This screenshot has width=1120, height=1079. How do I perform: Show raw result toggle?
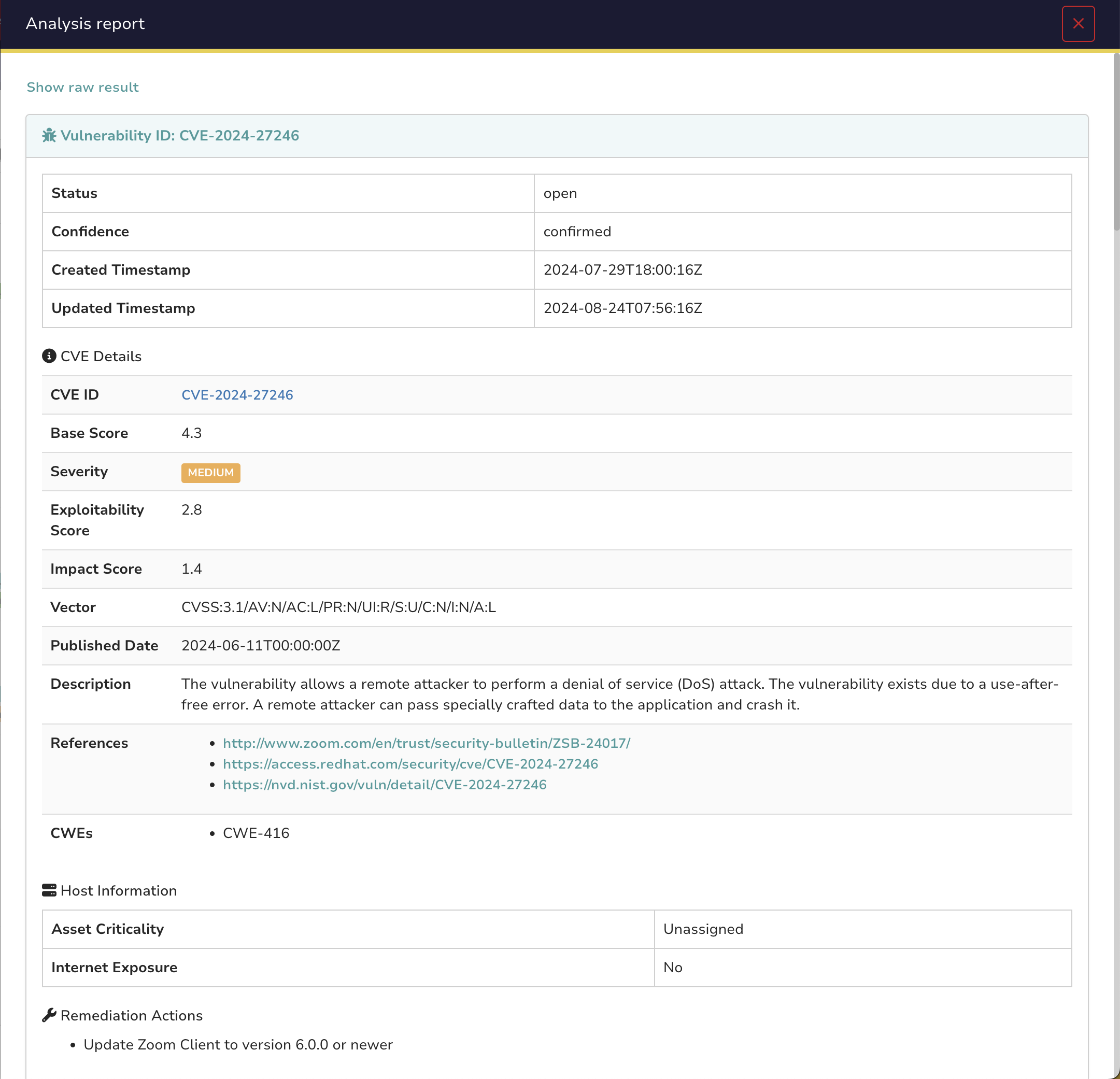[x=83, y=87]
